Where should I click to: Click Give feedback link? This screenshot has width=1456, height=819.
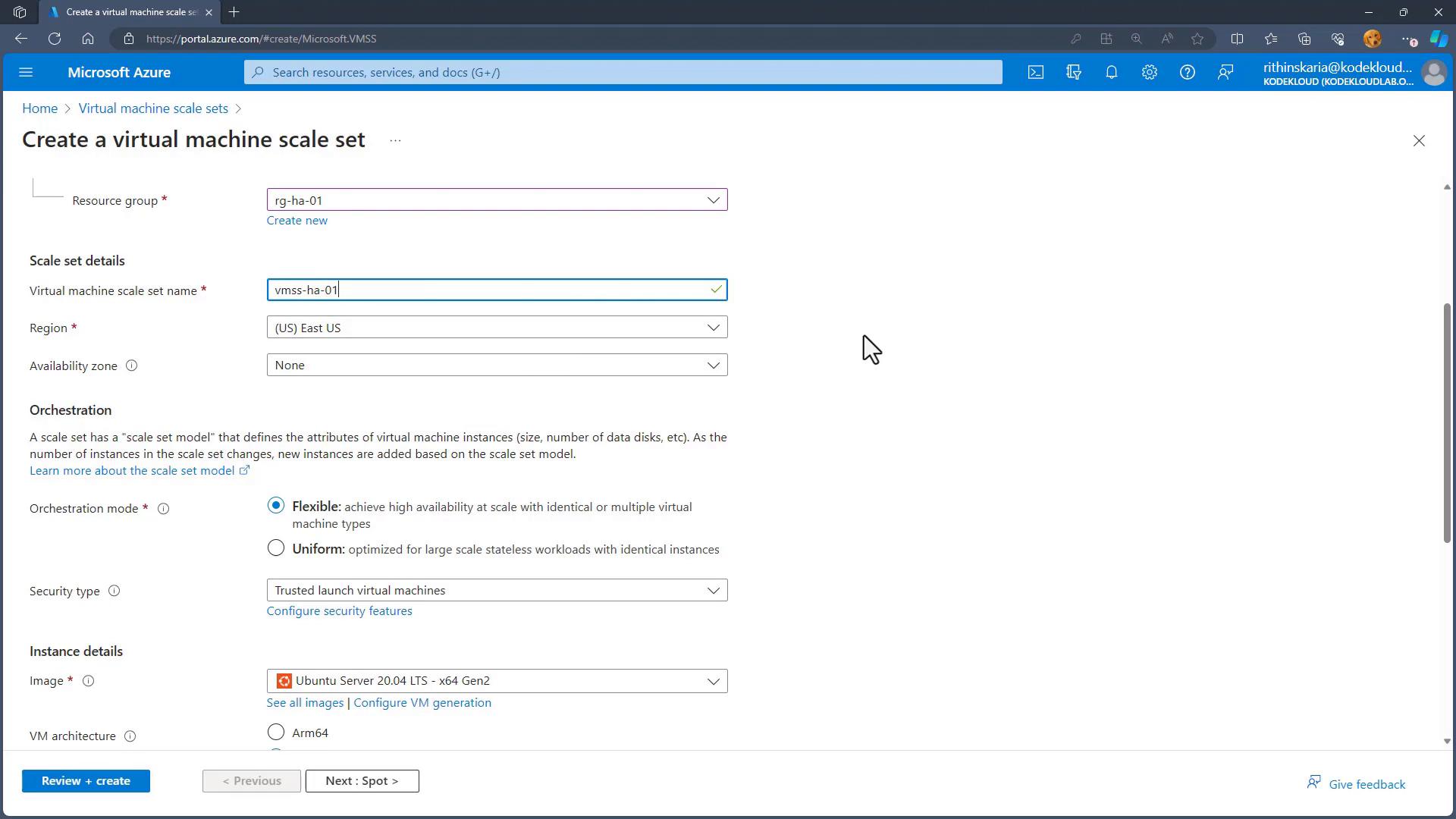click(x=1356, y=784)
